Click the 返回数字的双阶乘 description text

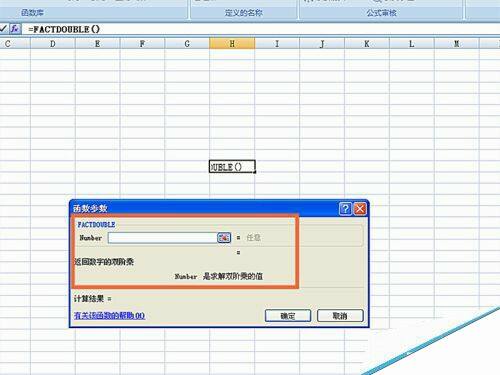click(x=104, y=262)
